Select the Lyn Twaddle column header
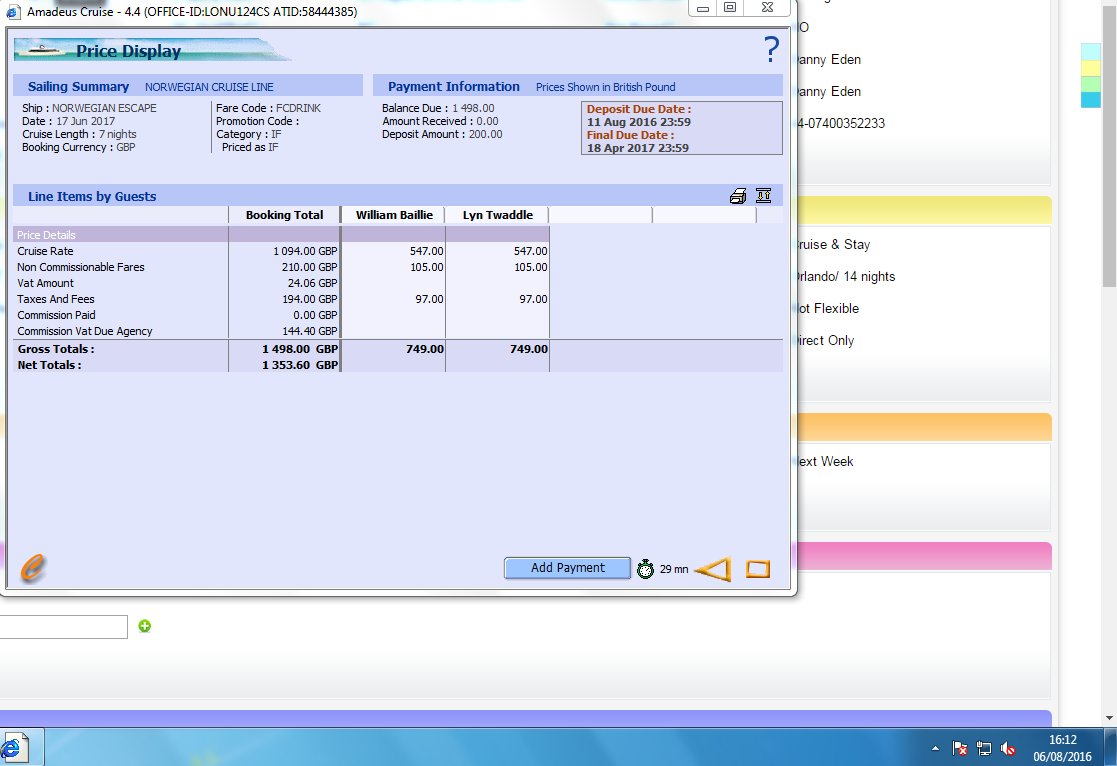This screenshot has width=1117, height=766. (498, 215)
